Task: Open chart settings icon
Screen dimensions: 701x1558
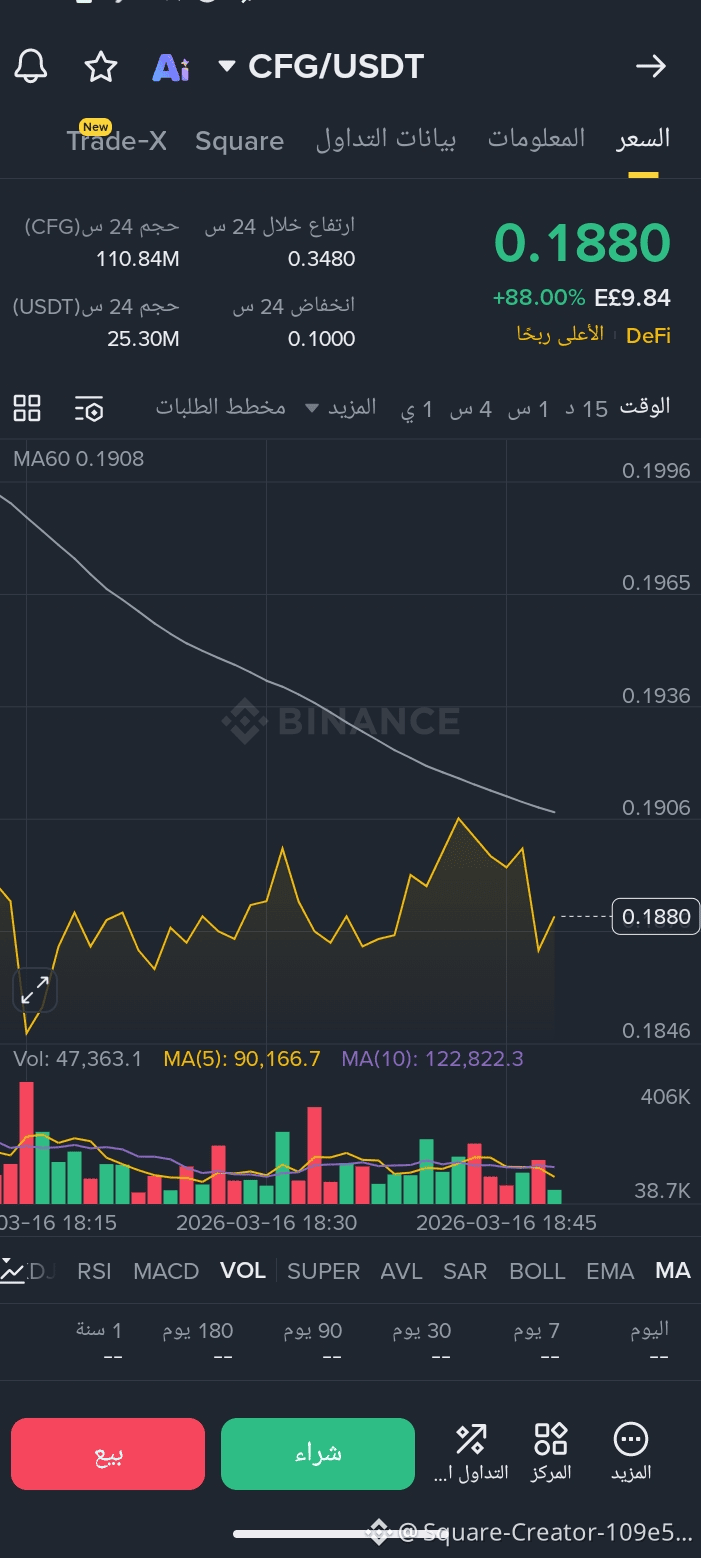Action: pos(89,408)
